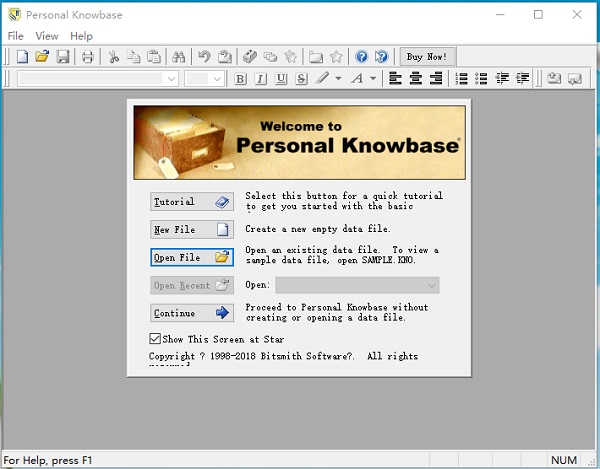Open the font size combo box

coord(204,79)
